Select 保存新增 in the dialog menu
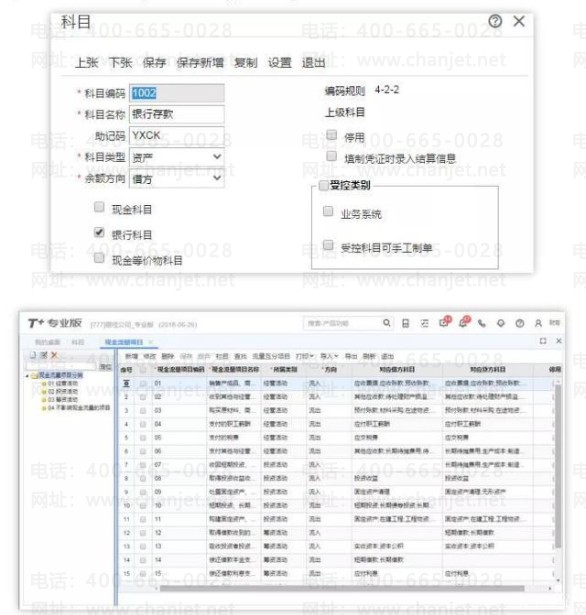586x615 pixels. point(200,62)
